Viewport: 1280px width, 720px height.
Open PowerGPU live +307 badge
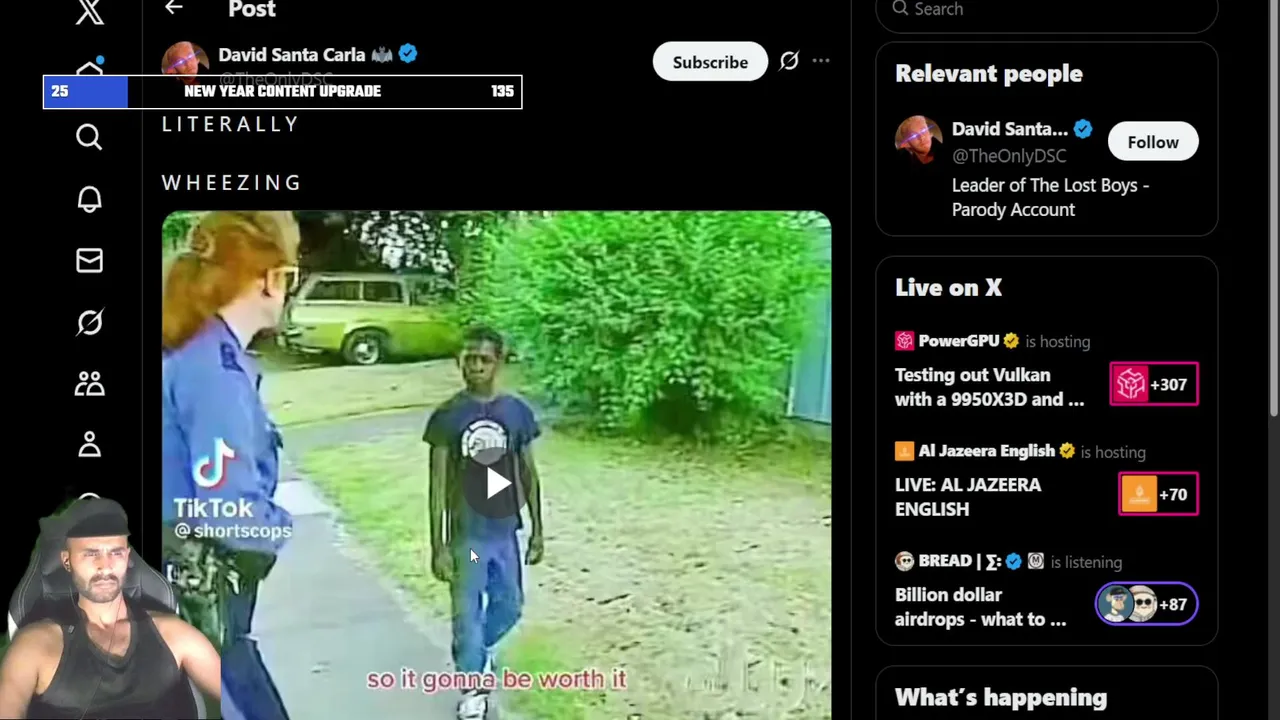[1154, 384]
